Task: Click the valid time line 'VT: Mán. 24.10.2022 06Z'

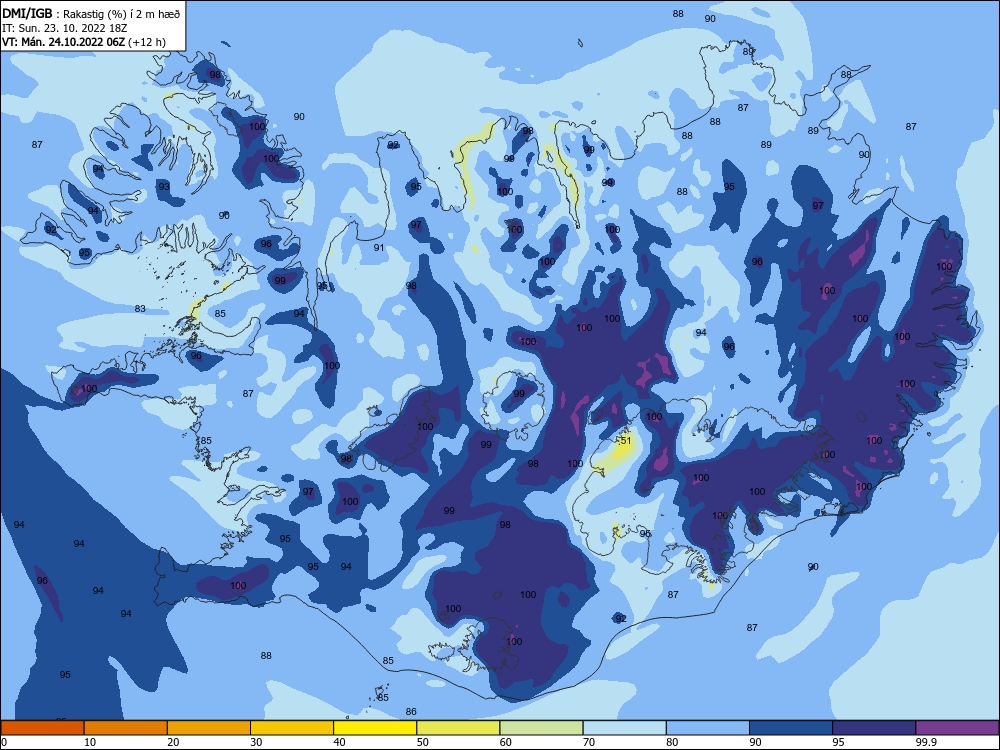Action: tap(63, 42)
